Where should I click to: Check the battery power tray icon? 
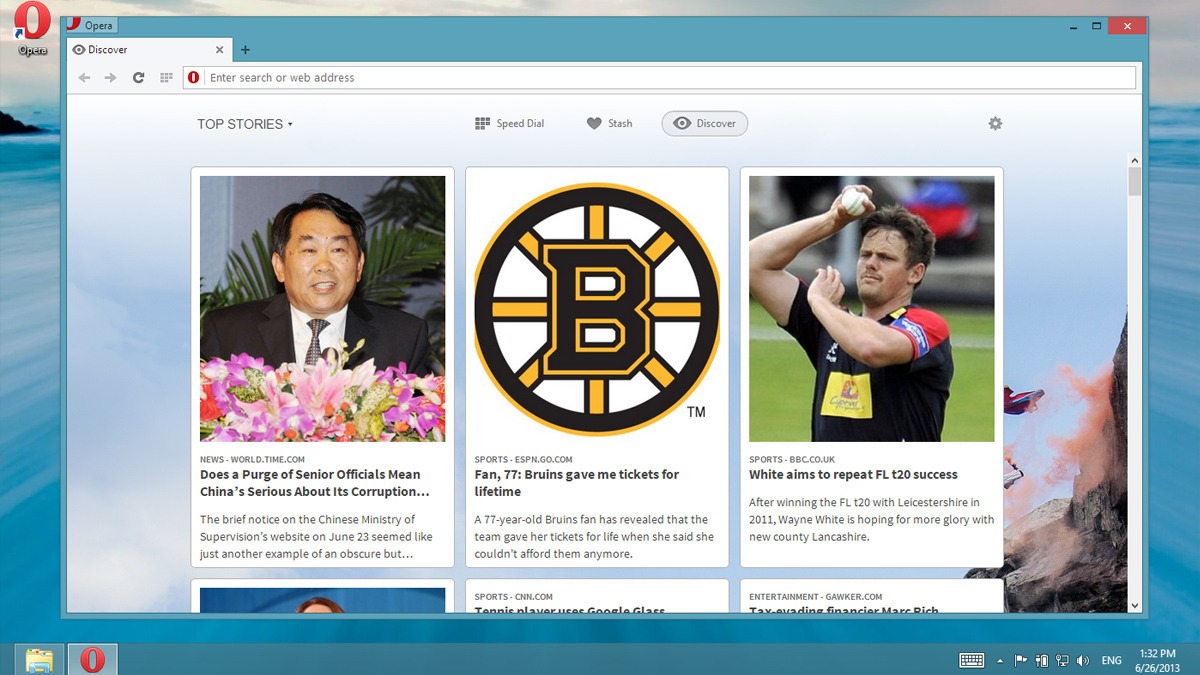1042,660
